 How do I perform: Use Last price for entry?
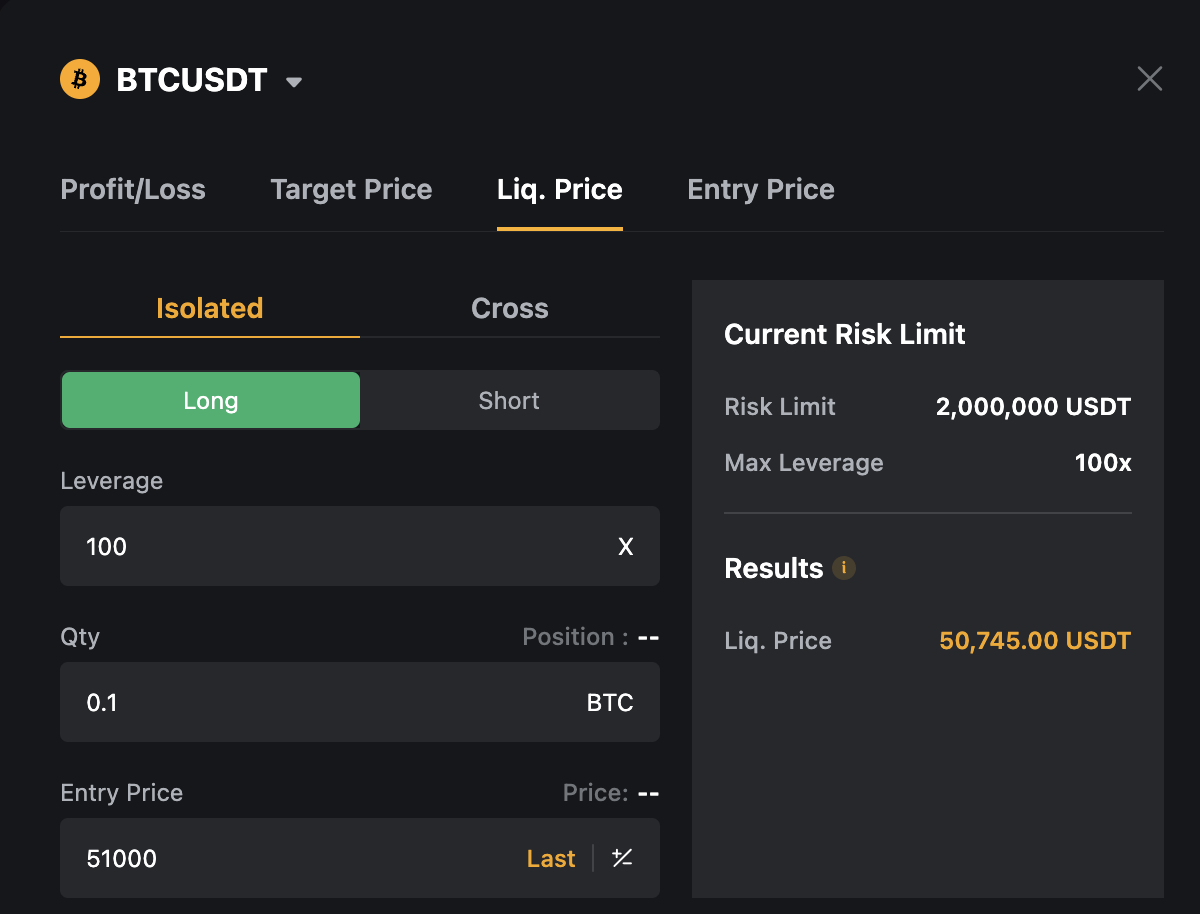pos(551,859)
